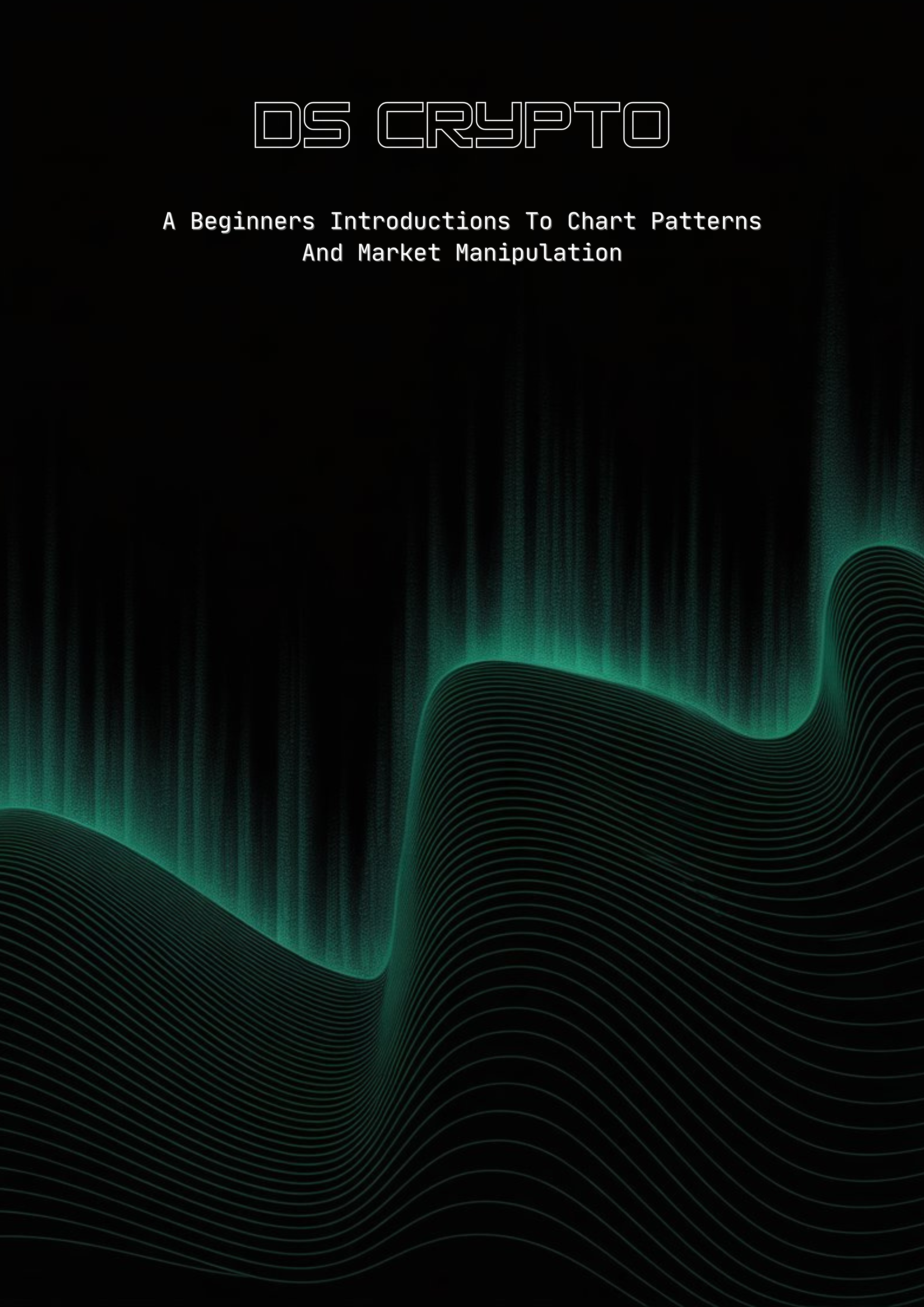Click the outlined "S" in DS
This screenshot has width=924, height=1307.
pos(326,125)
